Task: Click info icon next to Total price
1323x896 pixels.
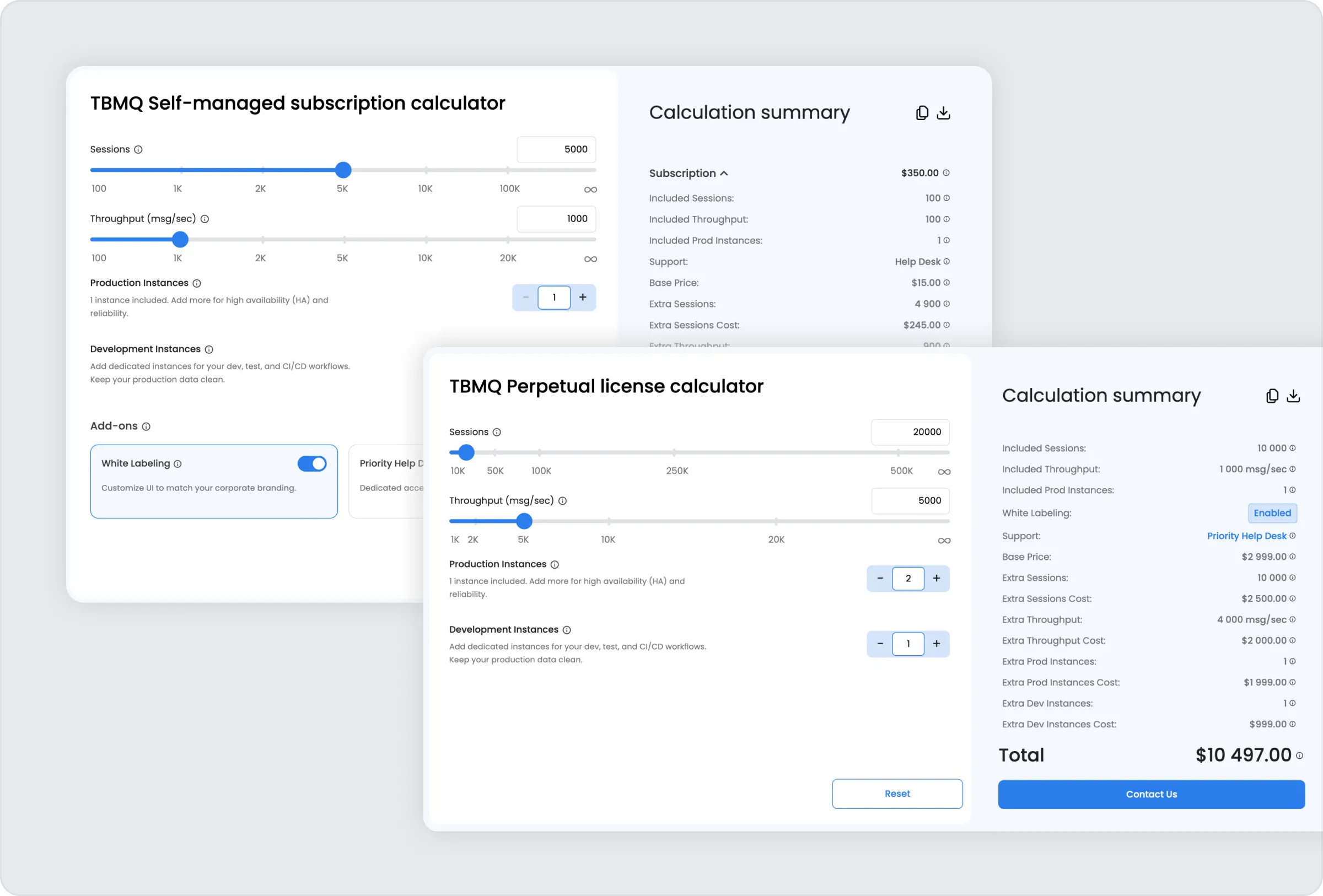Action: pyautogui.click(x=1300, y=756)
